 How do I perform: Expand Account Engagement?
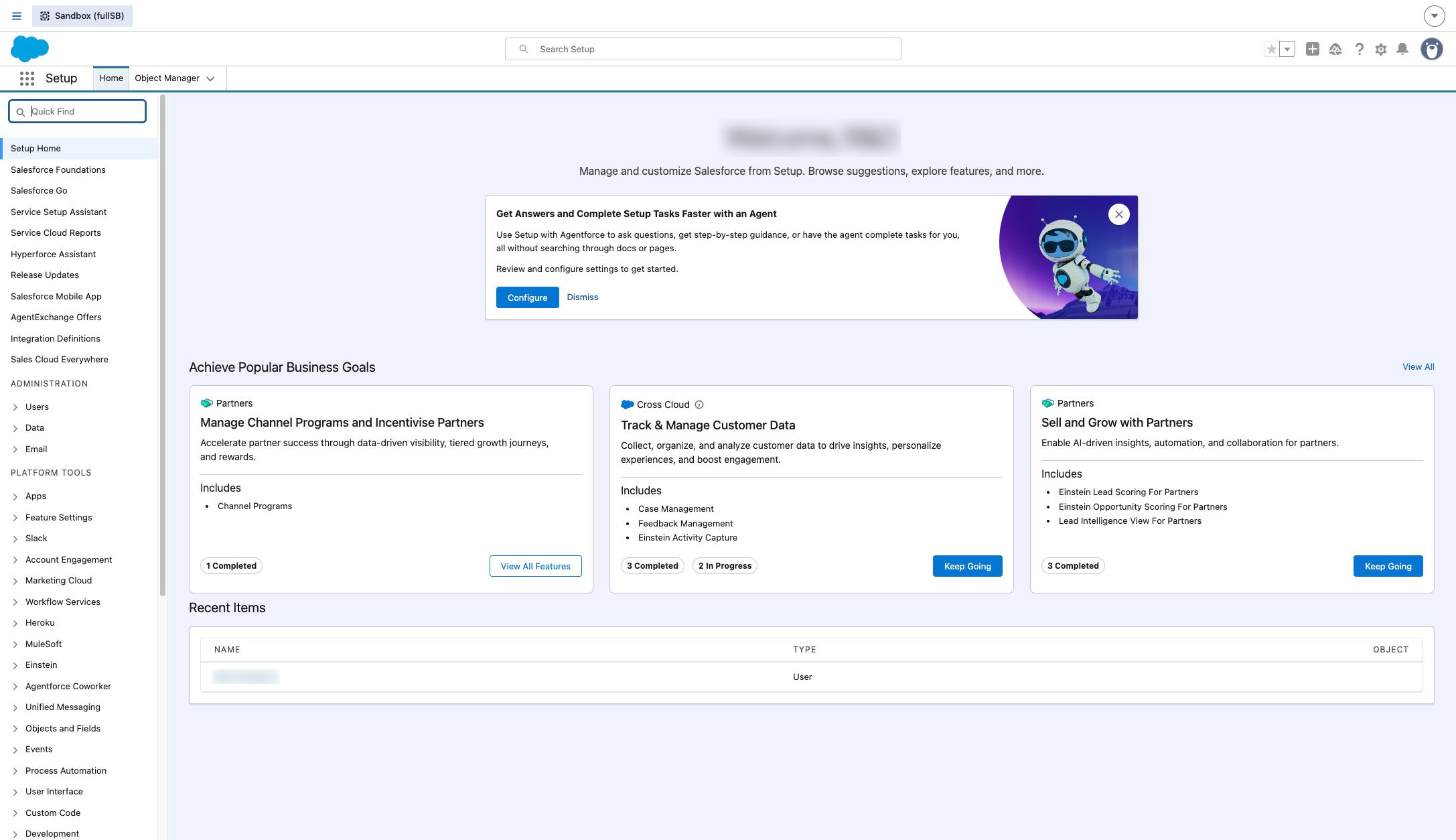pyautogui.click(x=15, y=560)
